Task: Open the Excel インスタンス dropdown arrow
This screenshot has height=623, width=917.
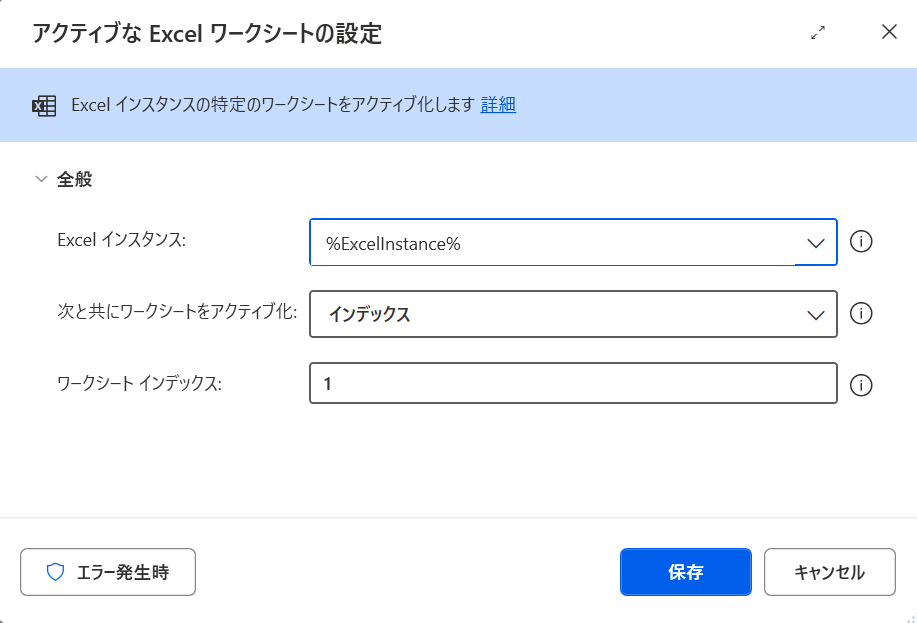Action: point(815,243)
